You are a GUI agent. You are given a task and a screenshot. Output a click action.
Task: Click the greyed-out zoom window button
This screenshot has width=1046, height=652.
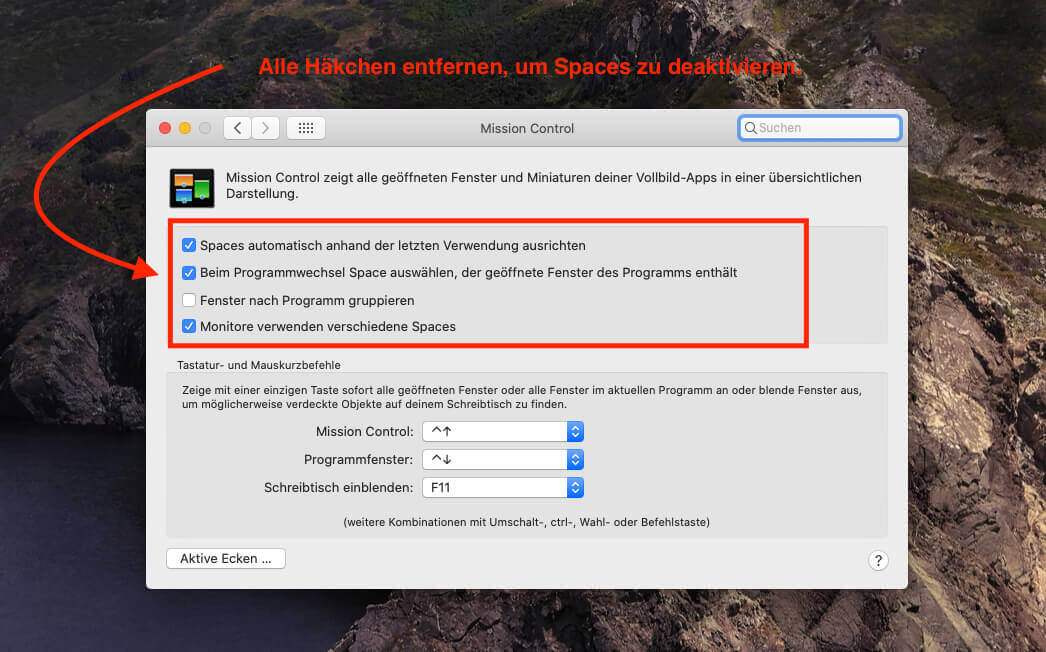(205, 128)
